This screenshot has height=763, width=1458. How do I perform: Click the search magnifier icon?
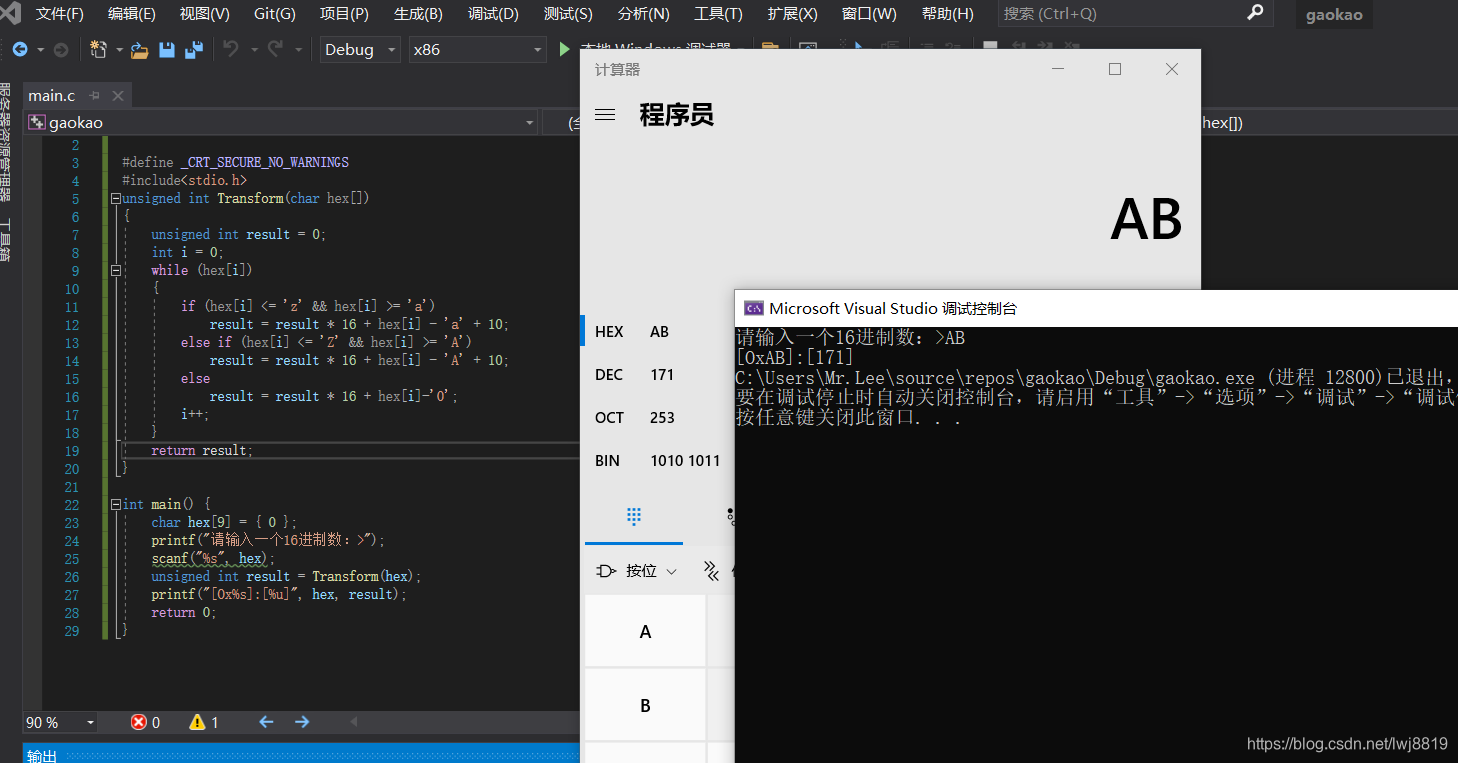coord(1255,13)
